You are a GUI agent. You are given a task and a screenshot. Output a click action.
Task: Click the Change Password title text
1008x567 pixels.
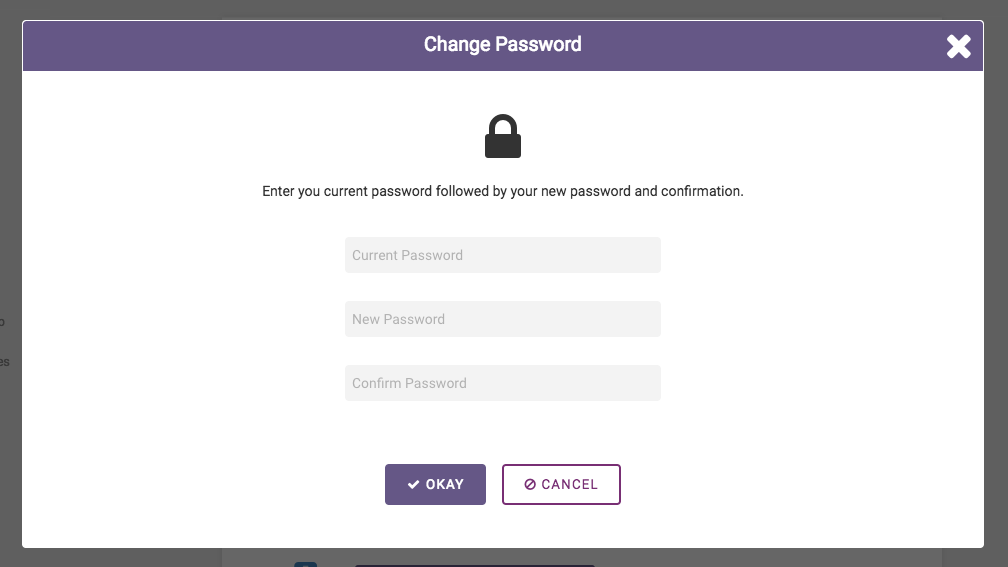click(x=503, y=44)
